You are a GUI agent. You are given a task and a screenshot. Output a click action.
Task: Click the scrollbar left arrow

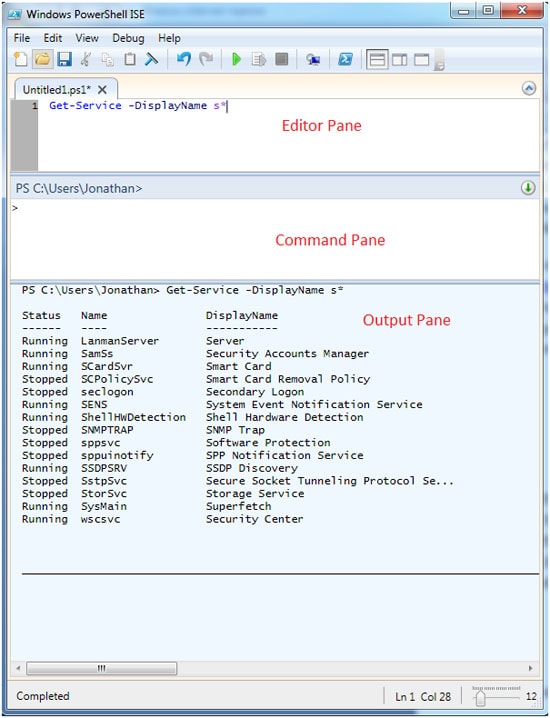tap(18, 669)
